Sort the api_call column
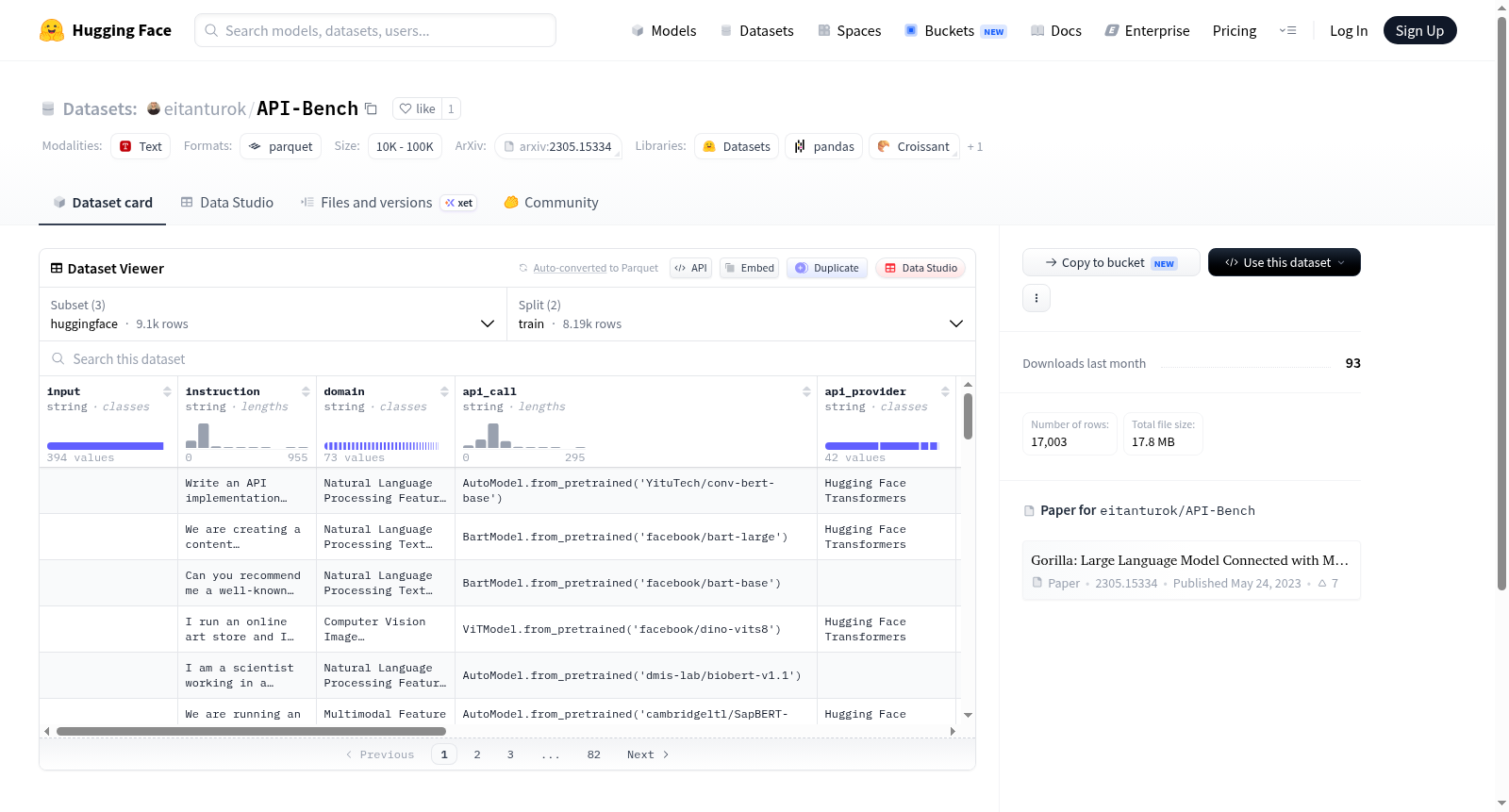This screenshot has height=812, width=1509. (x=806, y=391)
